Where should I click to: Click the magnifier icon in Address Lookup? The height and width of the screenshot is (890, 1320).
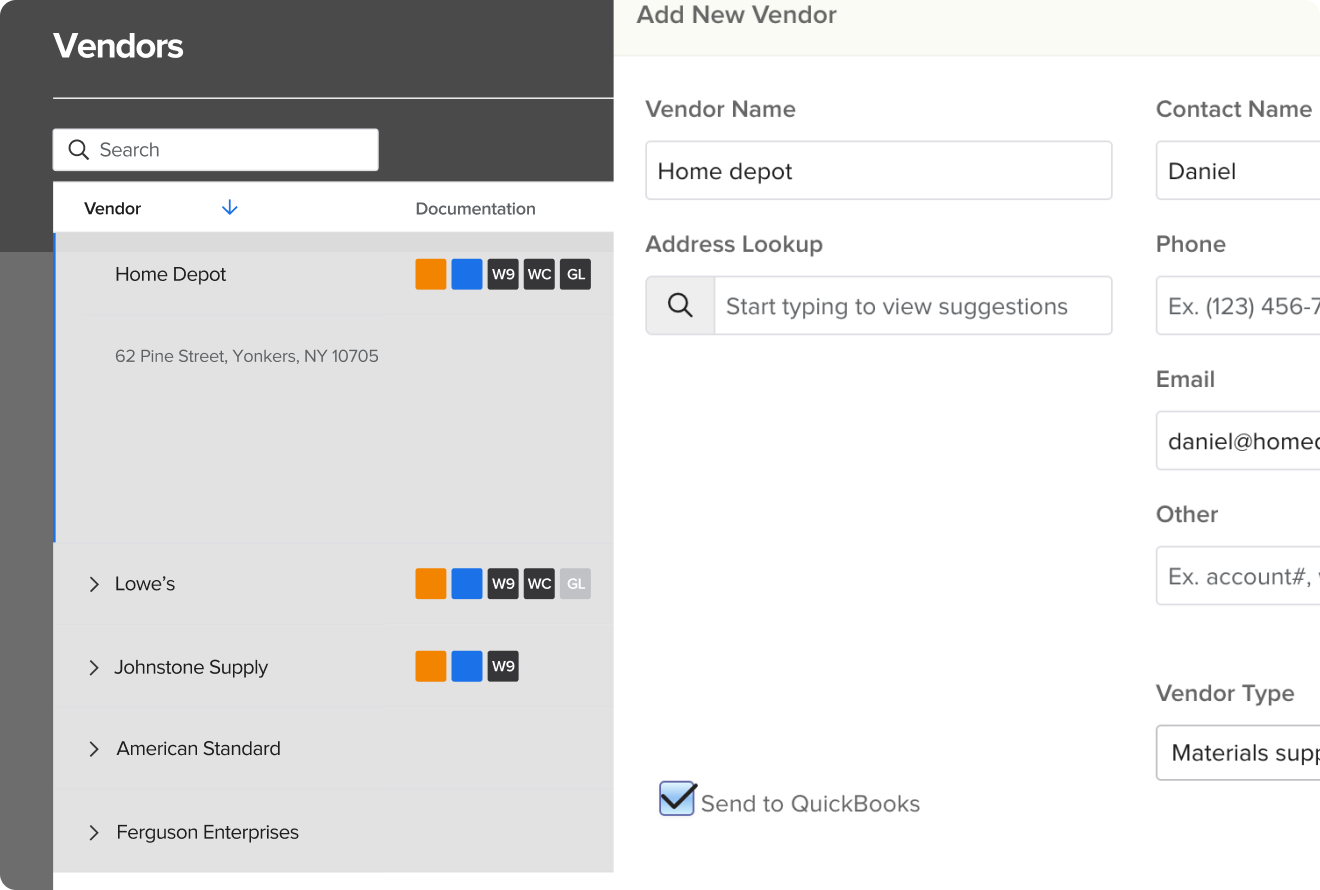pyautogui.click(x=680, y=306)
